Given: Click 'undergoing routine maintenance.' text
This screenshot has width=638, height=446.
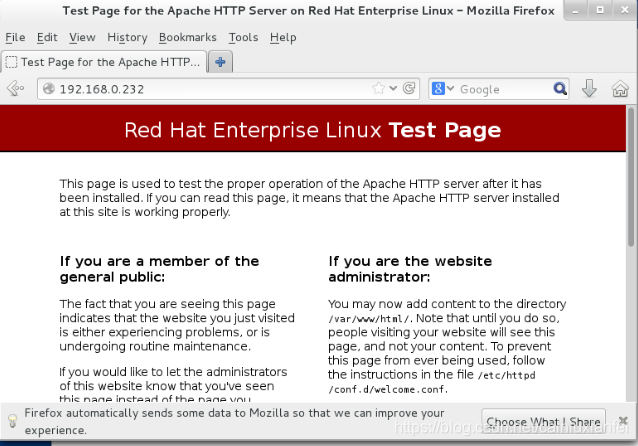Looking at the screenshot, I should pos(155,346).
